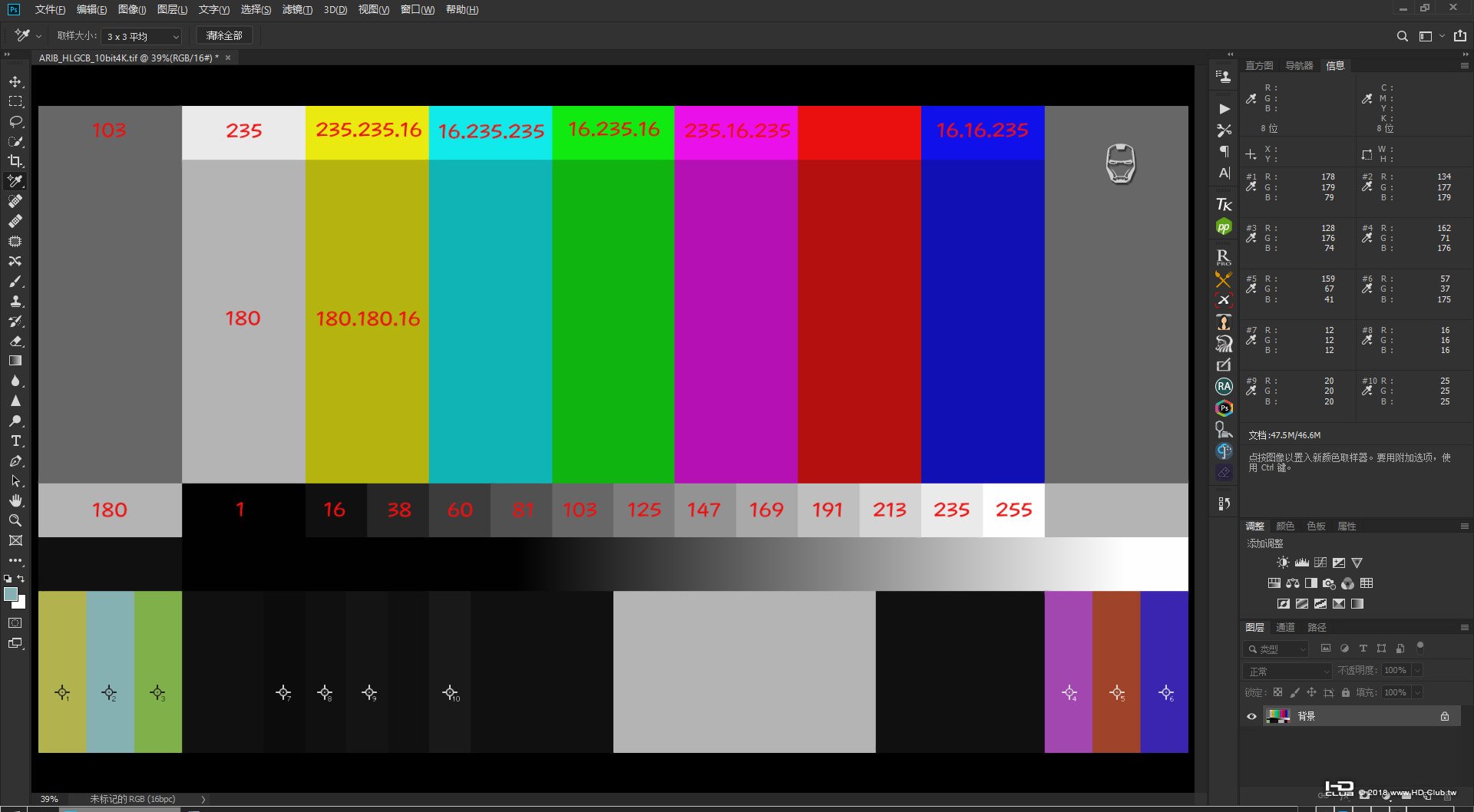1474x812 pixels.
Task: Open the layer filter 类型 dropdown
Action: click(x=1275, y=649)
